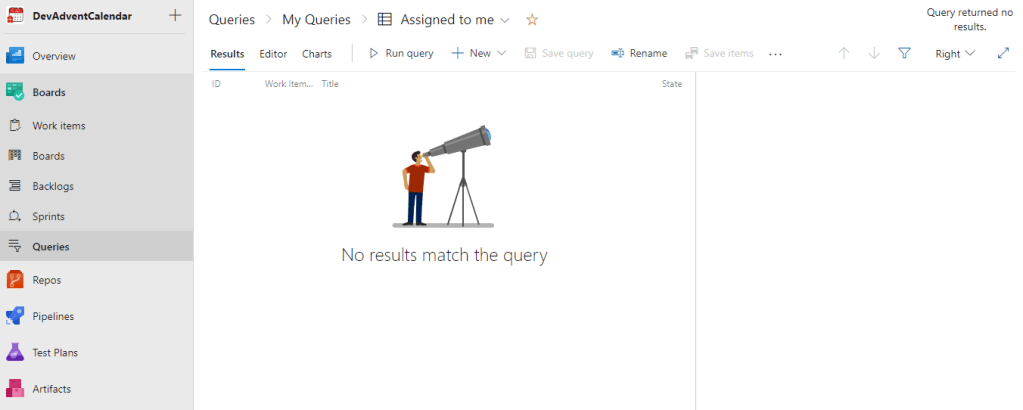The width and height of the screenshot is (1023, 410).
Task: Click My Queries breadcrumb link
Action: tap(316, 20)
